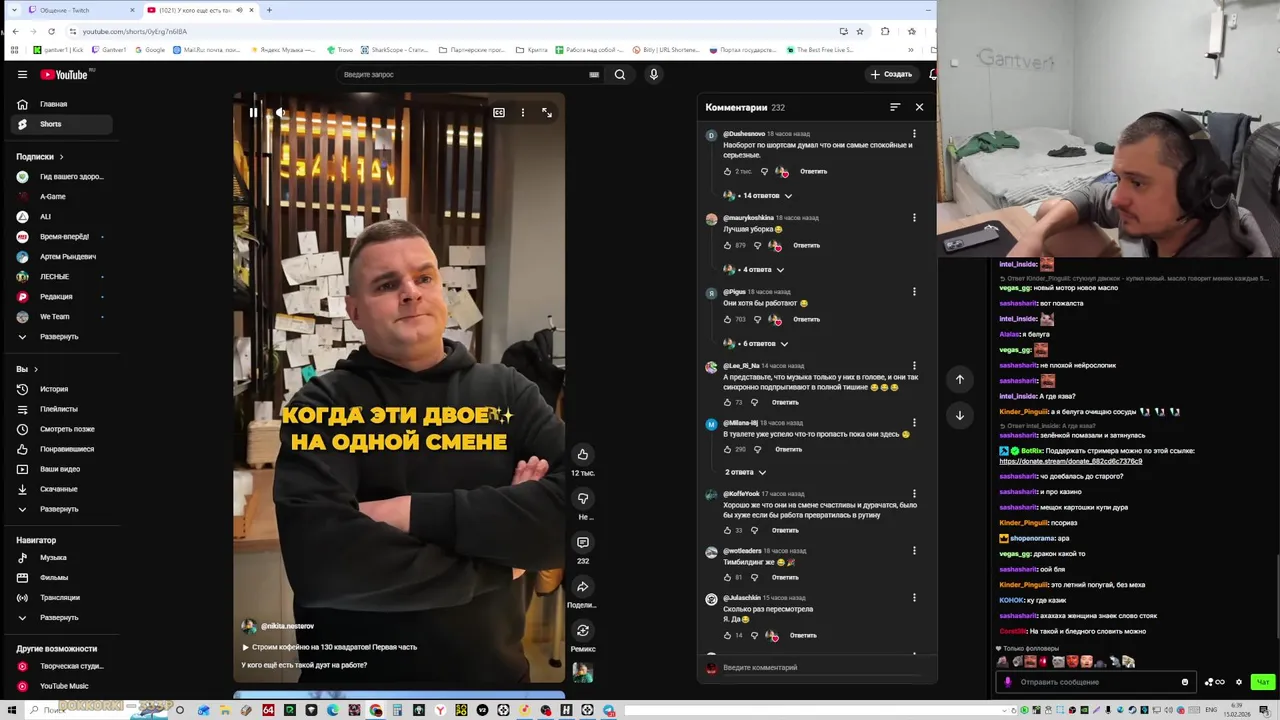The height and width of the screenshot is (720, 1280).
Task: Mute the Short with the speaker icon
Action: click(x=281, y=112)
